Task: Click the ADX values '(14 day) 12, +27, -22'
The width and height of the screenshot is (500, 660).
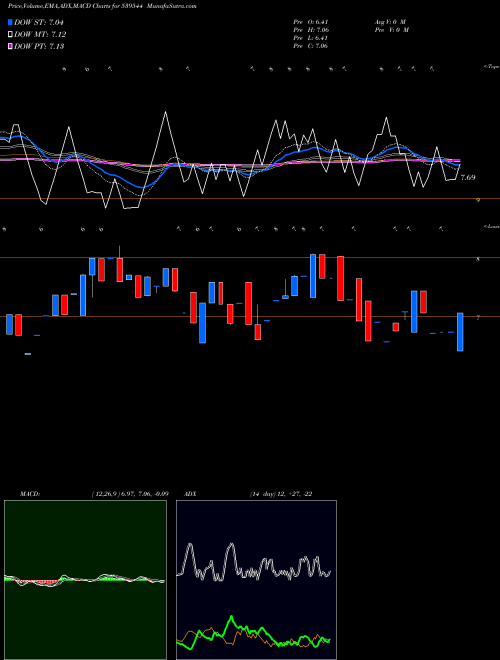Action: click(x=281, y=494)
